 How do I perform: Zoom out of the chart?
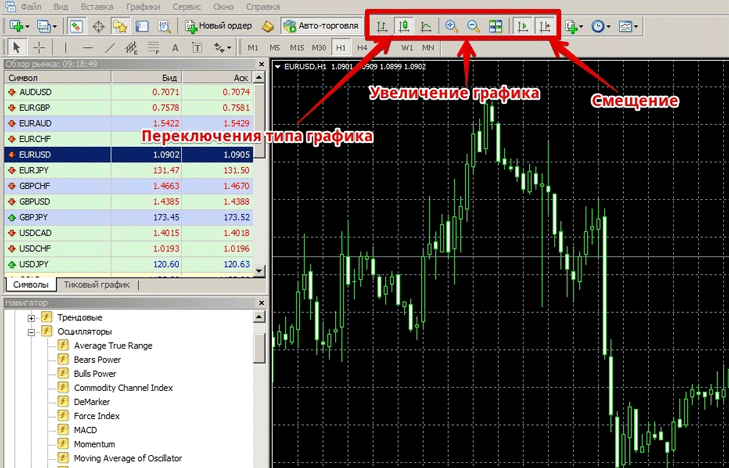point(473,27)
